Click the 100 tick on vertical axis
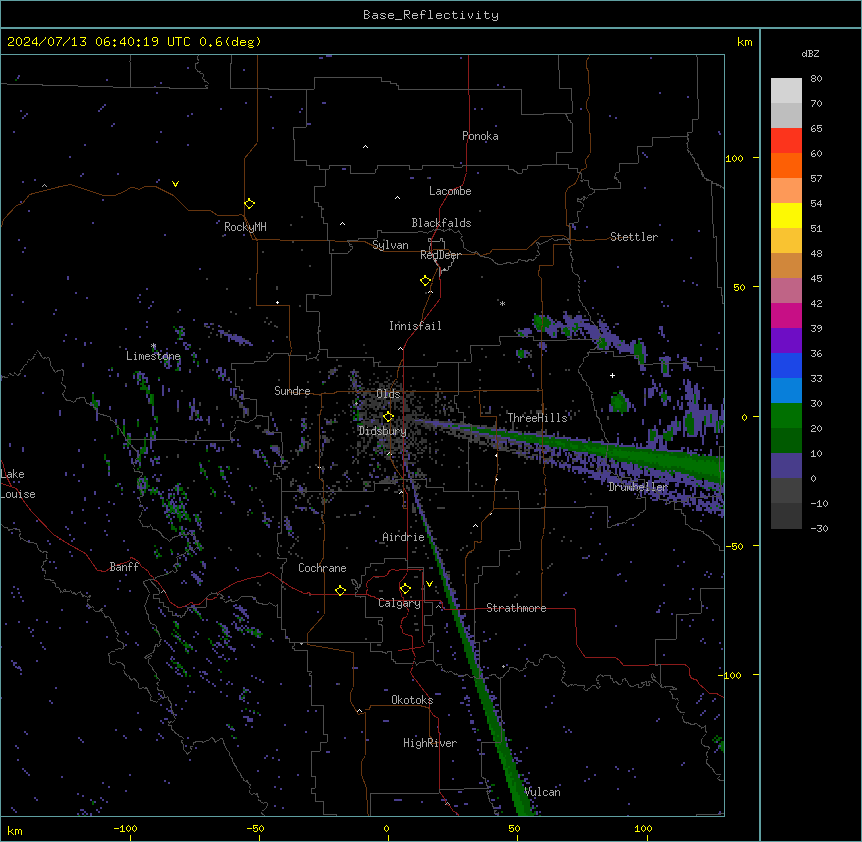The image size is (862, 842). point(734,158)
